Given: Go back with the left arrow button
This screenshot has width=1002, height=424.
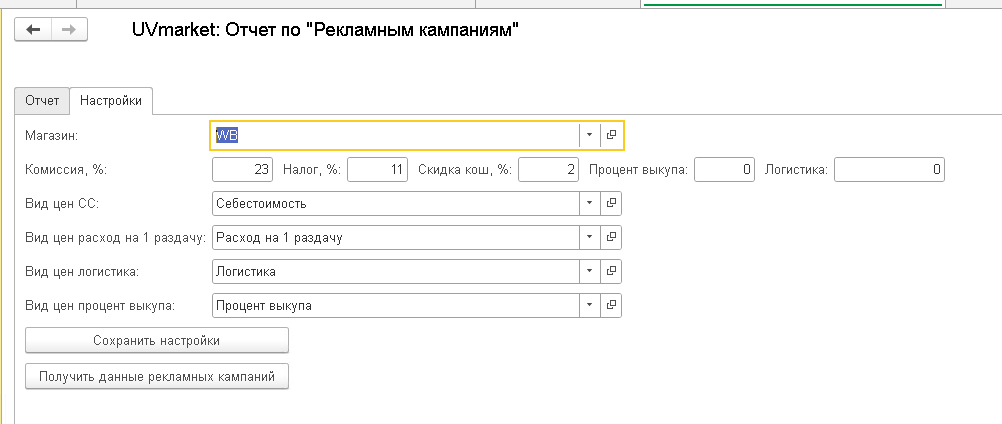Looking at the screenshot, I should (33, 29).
